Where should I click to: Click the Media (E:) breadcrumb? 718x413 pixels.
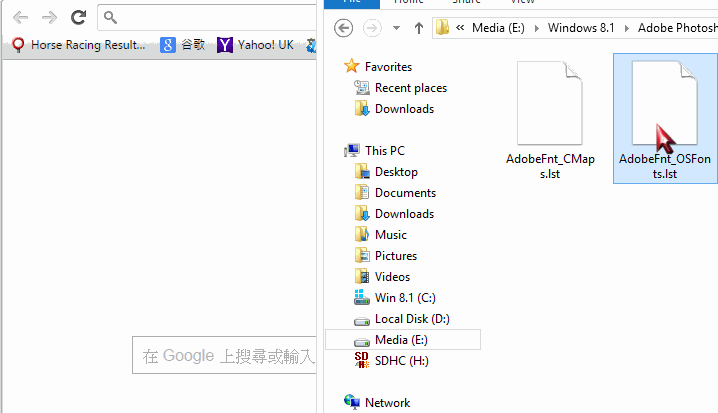tap(498, 28)
